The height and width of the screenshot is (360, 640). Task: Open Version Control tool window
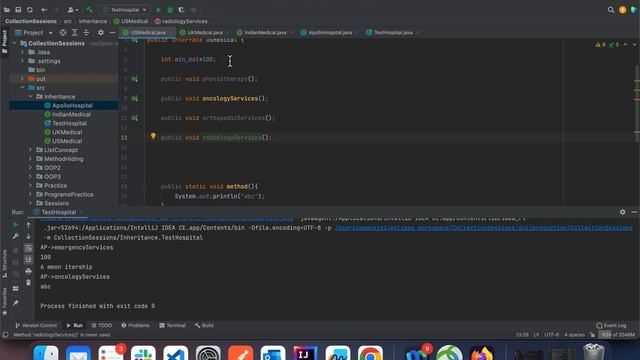[x=36, y=325]
